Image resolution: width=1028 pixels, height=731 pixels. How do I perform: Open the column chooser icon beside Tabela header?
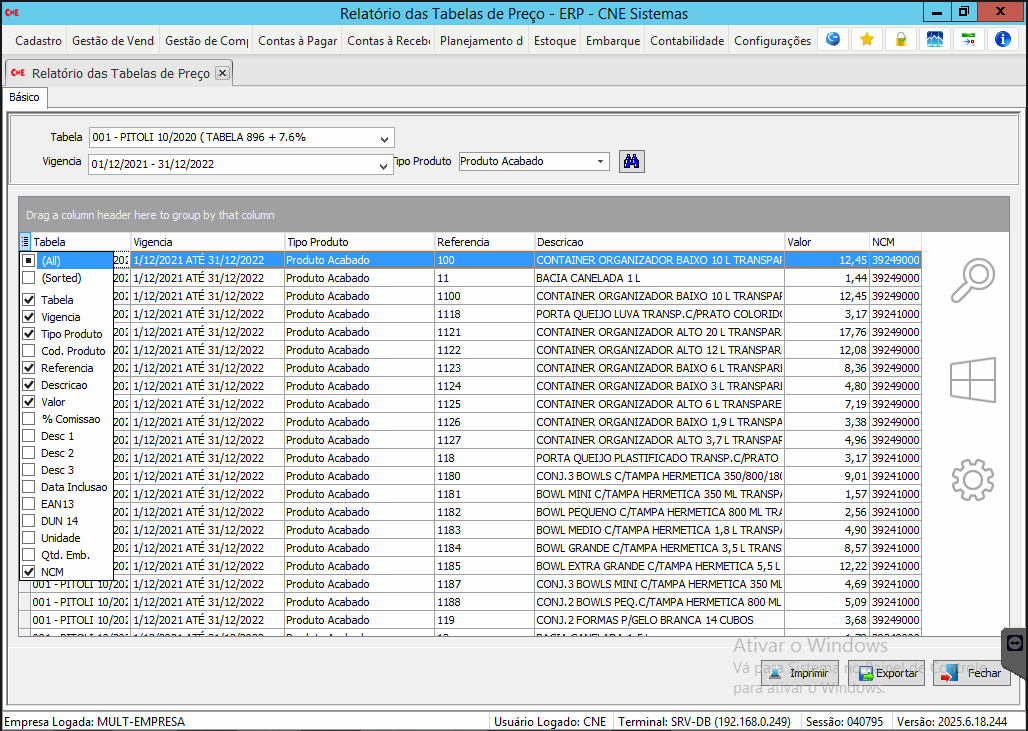coord(25,242)
